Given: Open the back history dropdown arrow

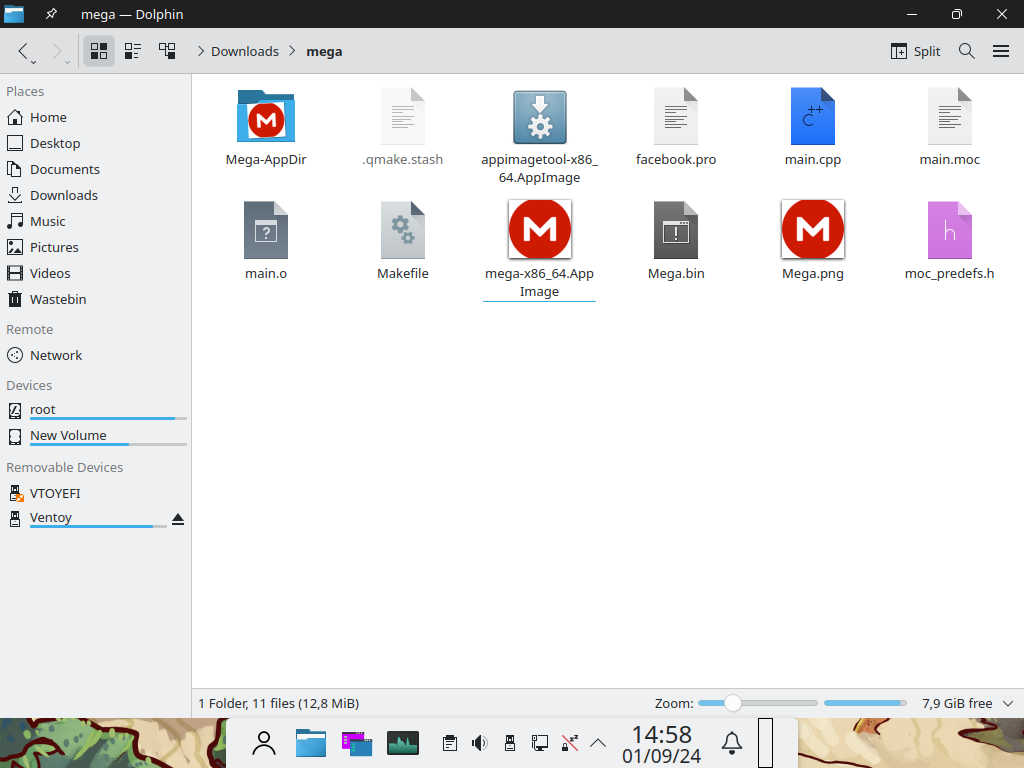Looking at the screenshot, I should point(33,62).
